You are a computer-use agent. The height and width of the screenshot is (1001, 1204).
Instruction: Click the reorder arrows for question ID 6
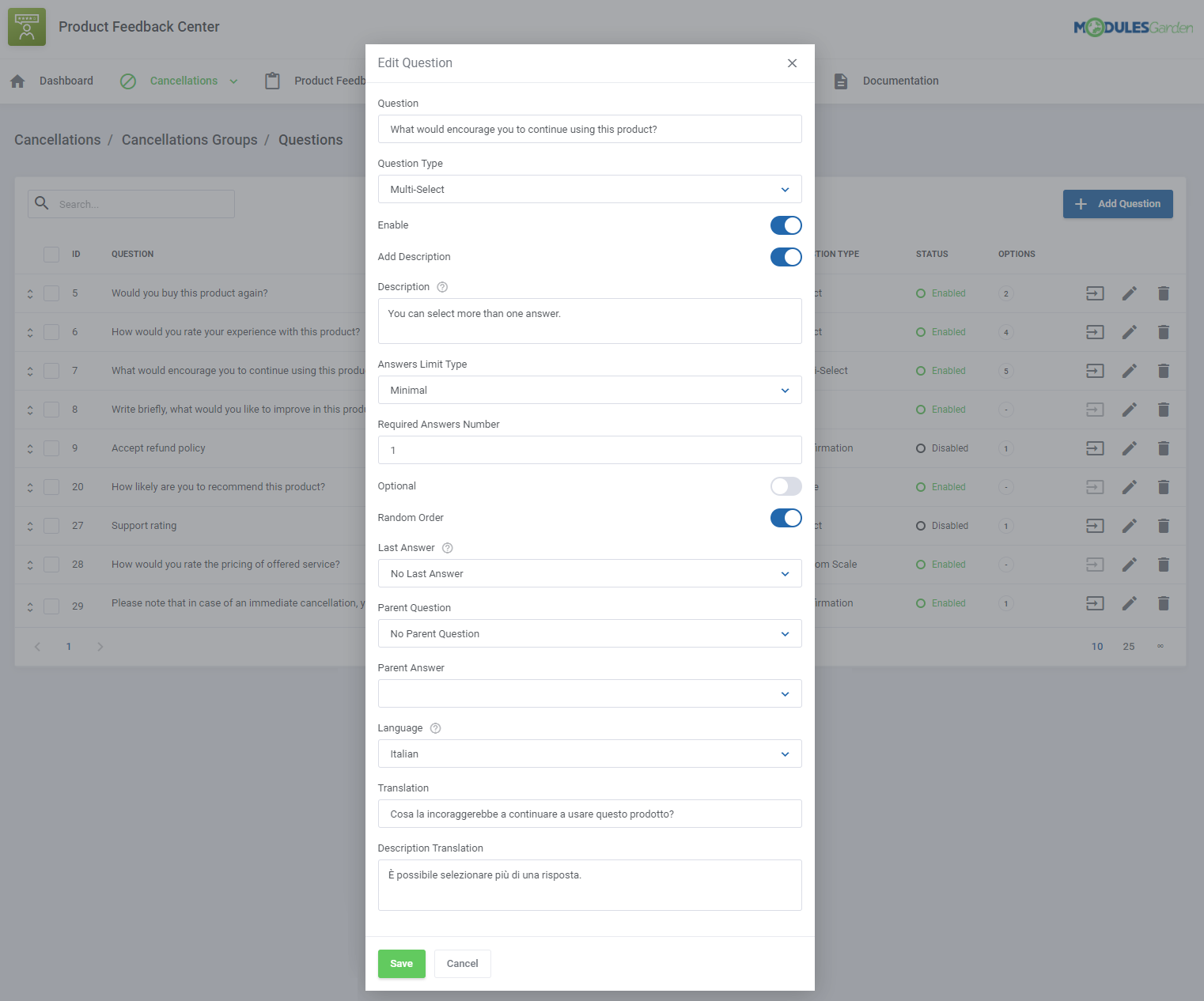click(x=30, y=331)
